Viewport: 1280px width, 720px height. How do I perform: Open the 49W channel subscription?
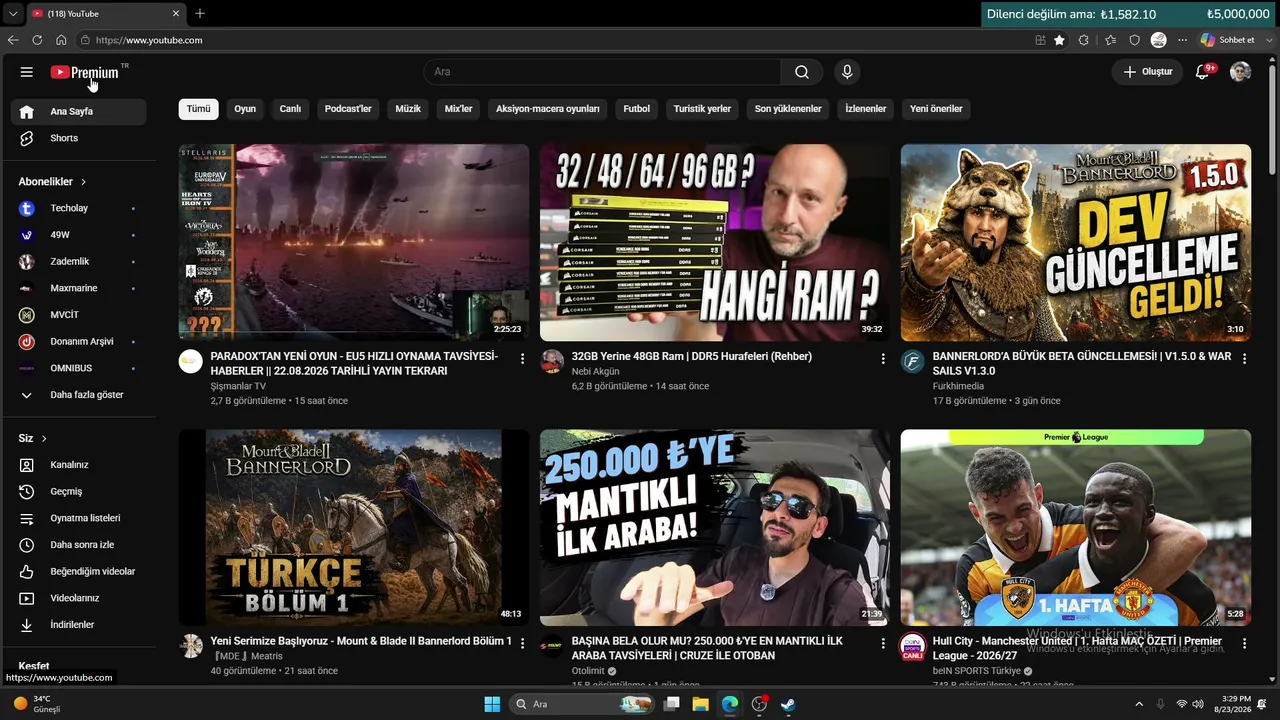click(x=79, y=235)
